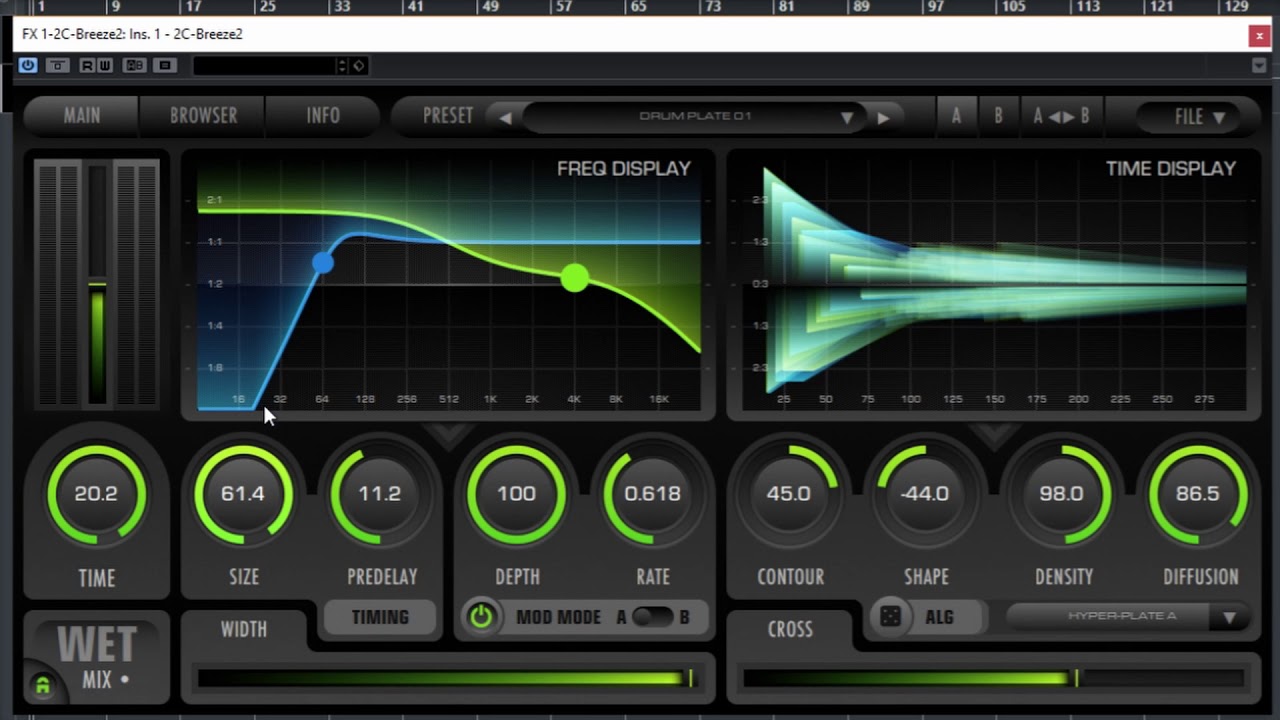The width and height of the screenshot is (1280, 720).
Task: Expand the arrow below the time display
Action: click(993, 435)
